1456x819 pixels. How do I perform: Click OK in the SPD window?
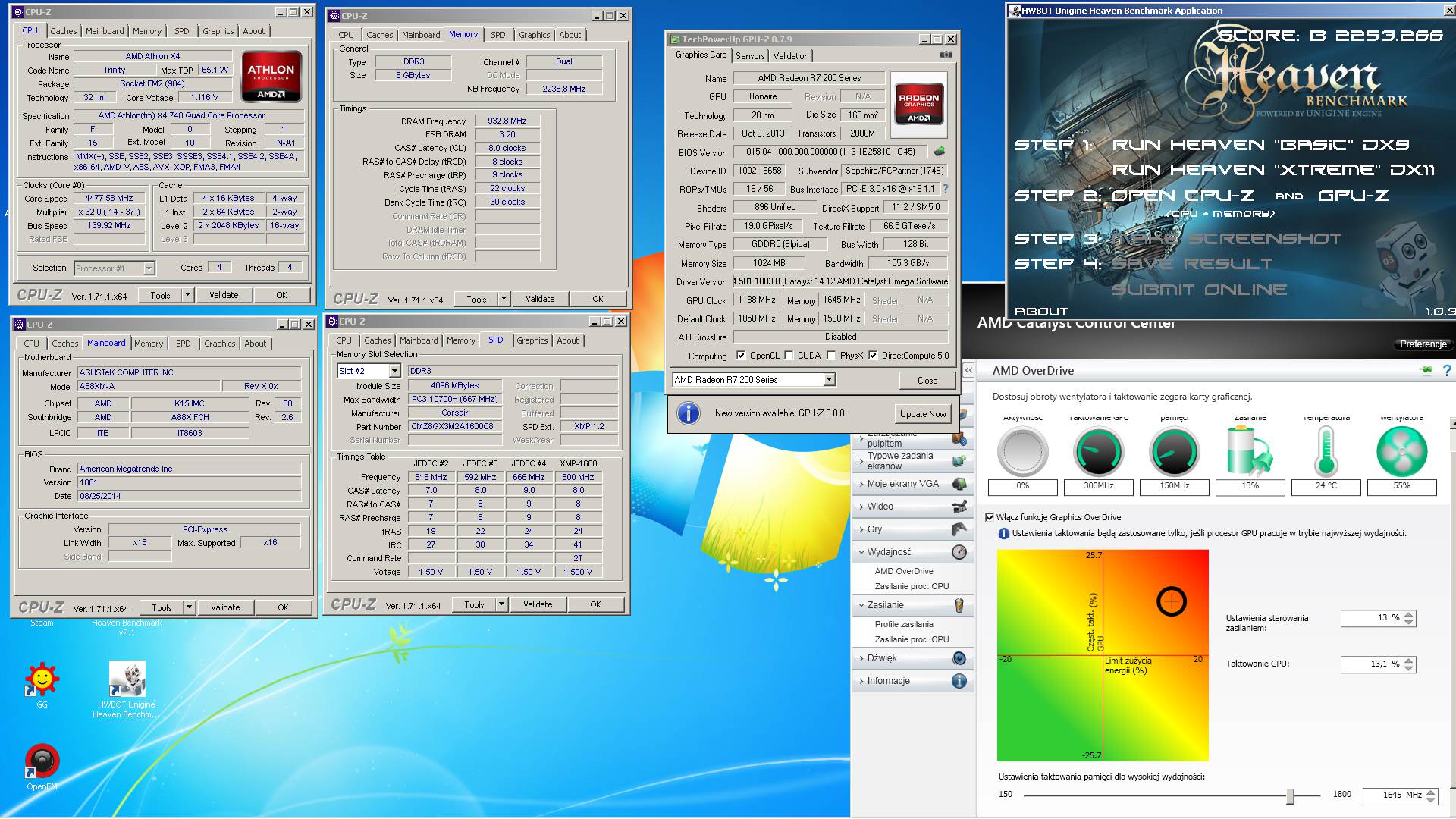[595, 604]
